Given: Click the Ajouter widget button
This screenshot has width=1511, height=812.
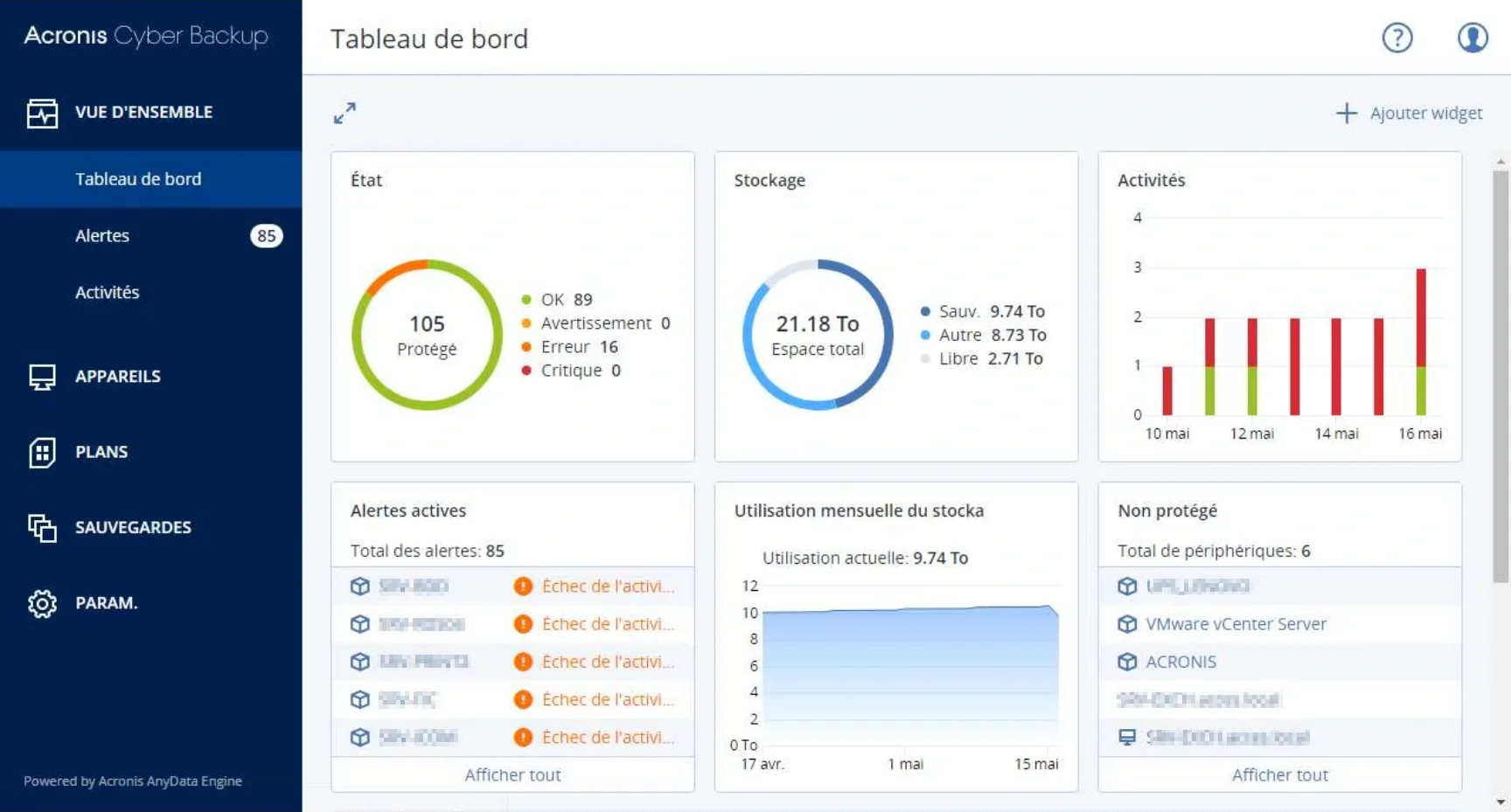Looking at the screenshot, I should [1410, 113].
